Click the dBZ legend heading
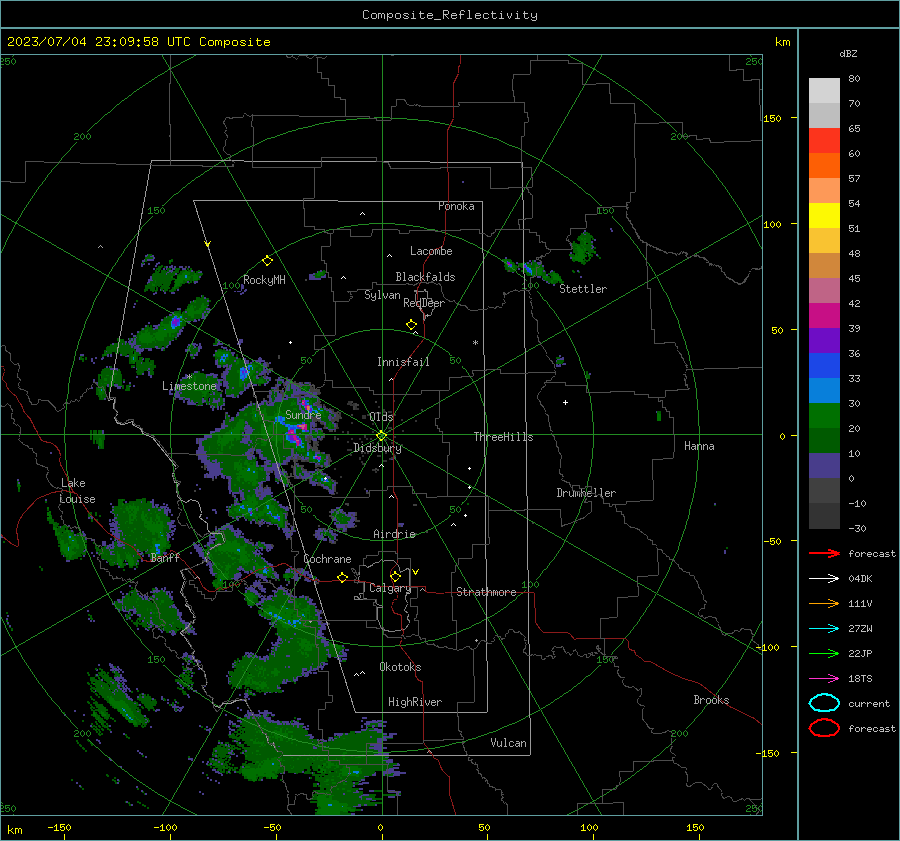The height and width of the screenshot is (841, 900). click(848, 53)
